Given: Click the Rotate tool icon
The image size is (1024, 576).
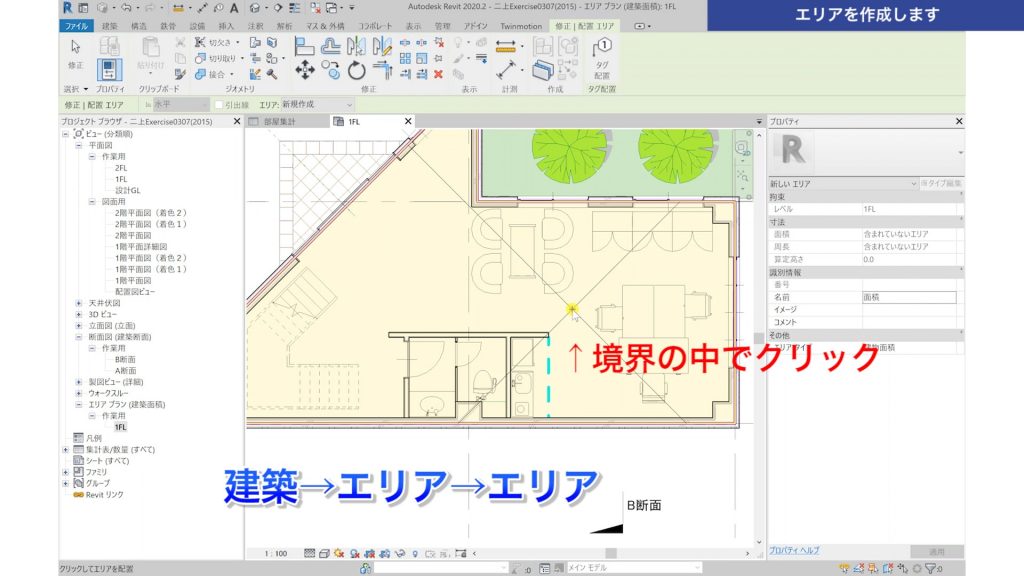Looking at the screenshot, I should (x=356, y=68).
